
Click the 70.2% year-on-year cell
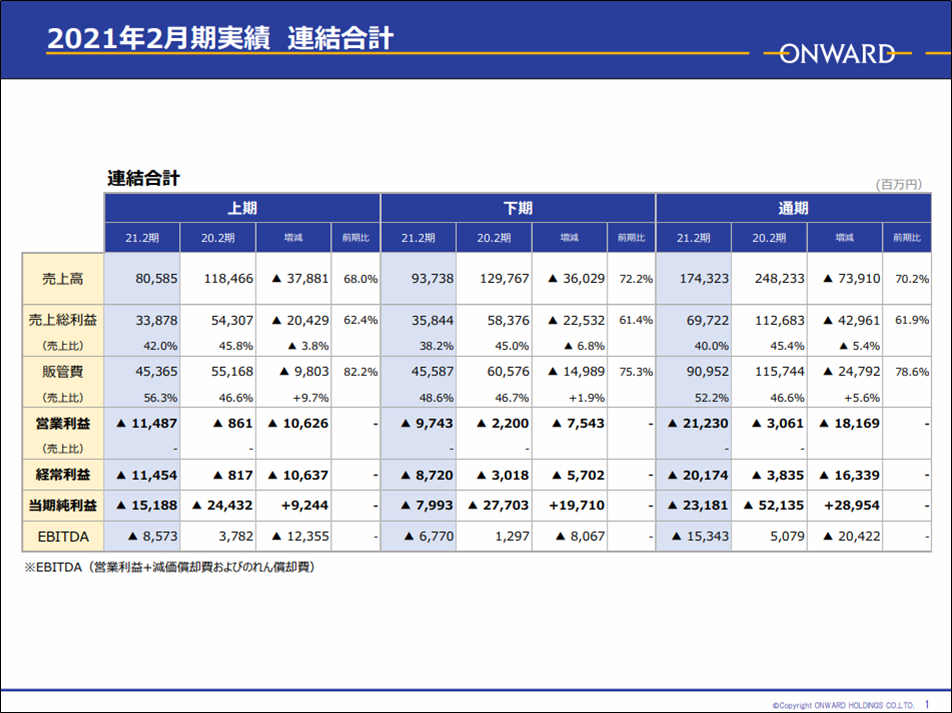912,279
